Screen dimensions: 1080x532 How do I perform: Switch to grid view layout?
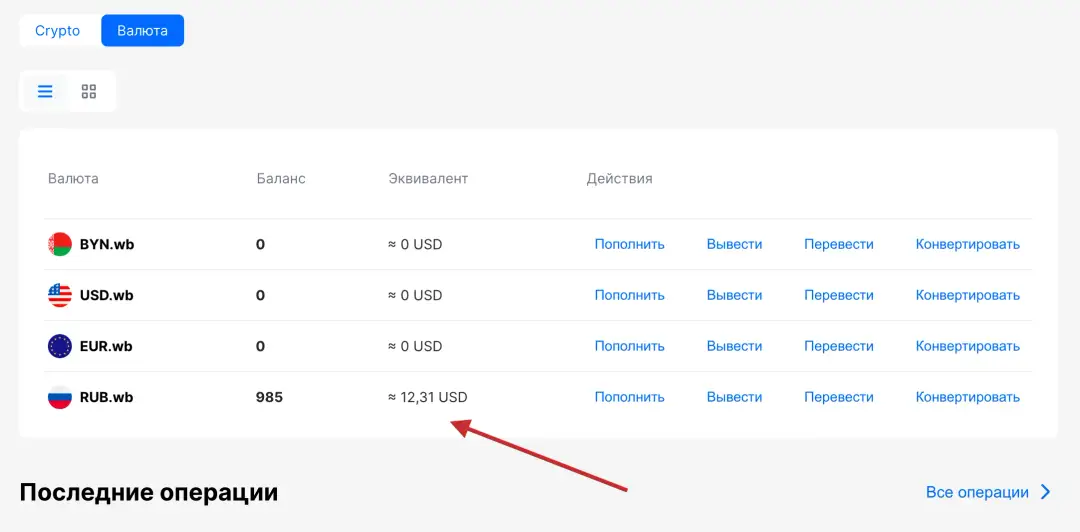click(89, 92)
